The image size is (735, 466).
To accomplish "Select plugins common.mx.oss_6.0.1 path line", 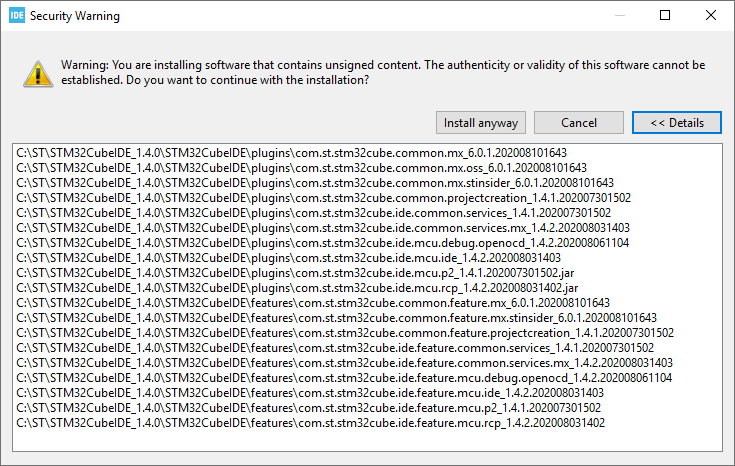I will coord(301,168).
